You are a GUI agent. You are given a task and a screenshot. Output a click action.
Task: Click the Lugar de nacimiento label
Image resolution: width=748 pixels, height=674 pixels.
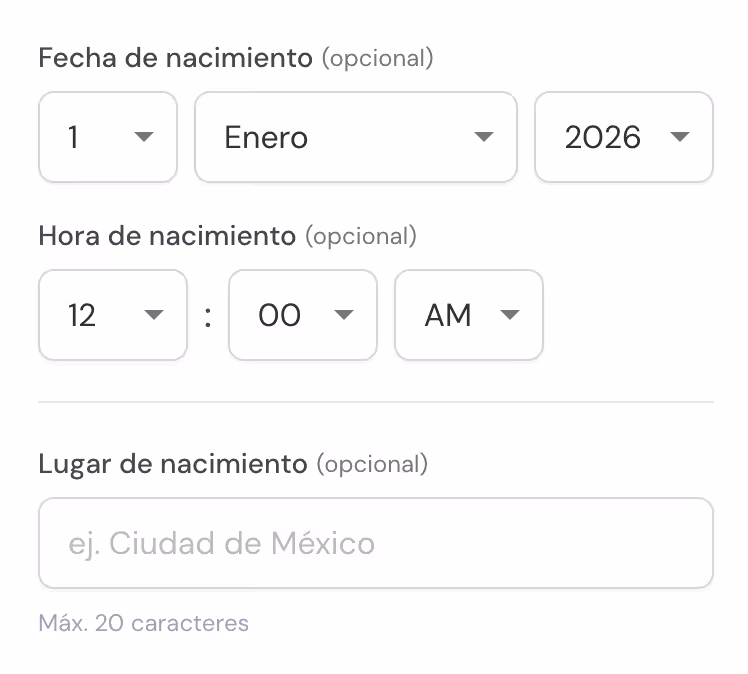[x=172, y=464]
